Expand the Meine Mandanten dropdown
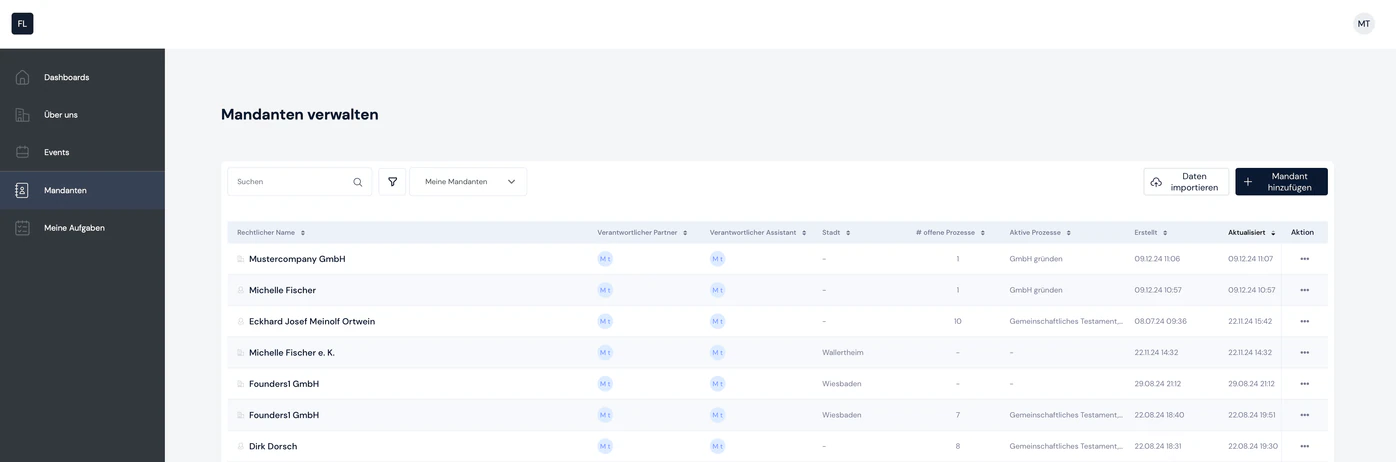This screenshot has height=462, width=1396. 468,182
